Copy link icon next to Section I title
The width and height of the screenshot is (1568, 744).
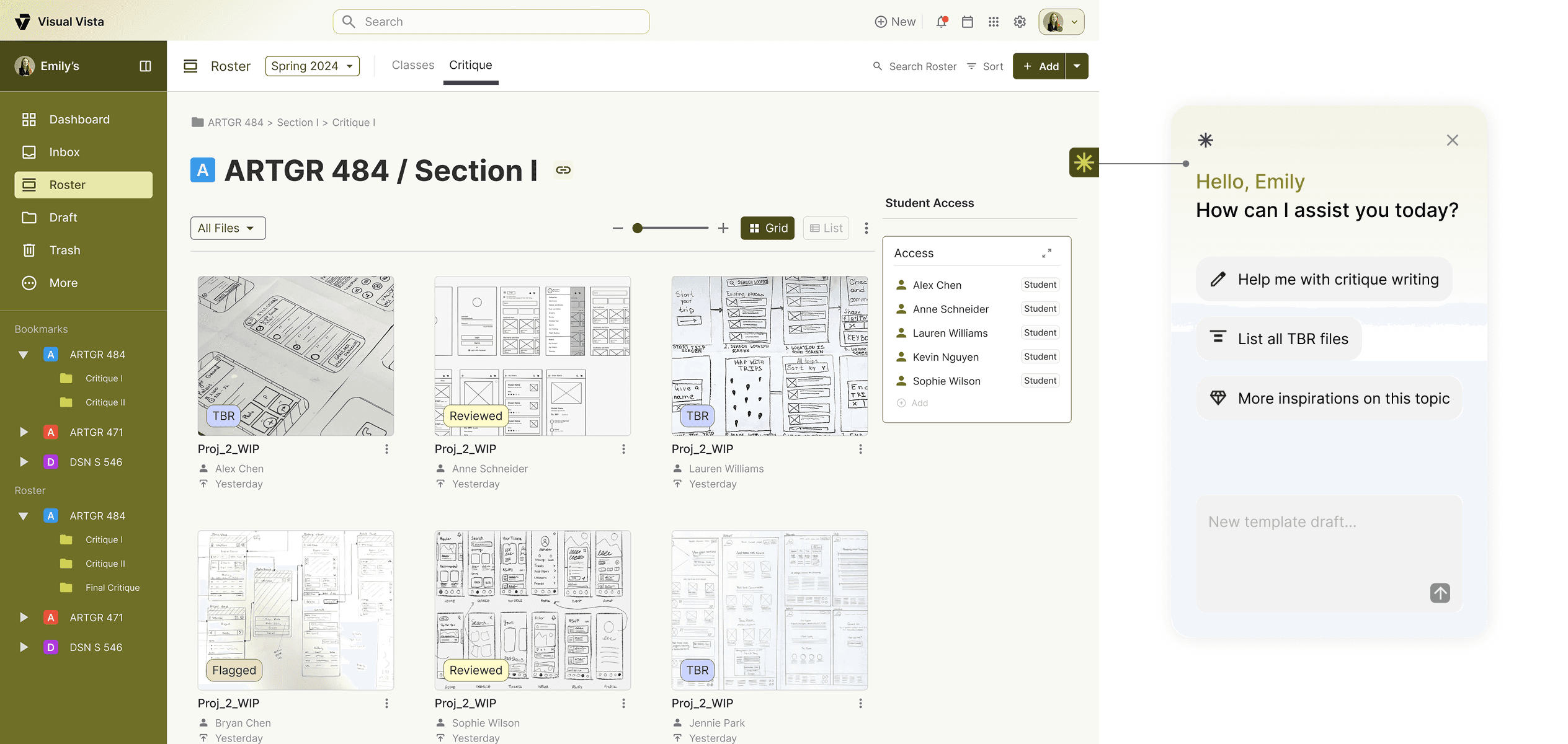(563, 170)
